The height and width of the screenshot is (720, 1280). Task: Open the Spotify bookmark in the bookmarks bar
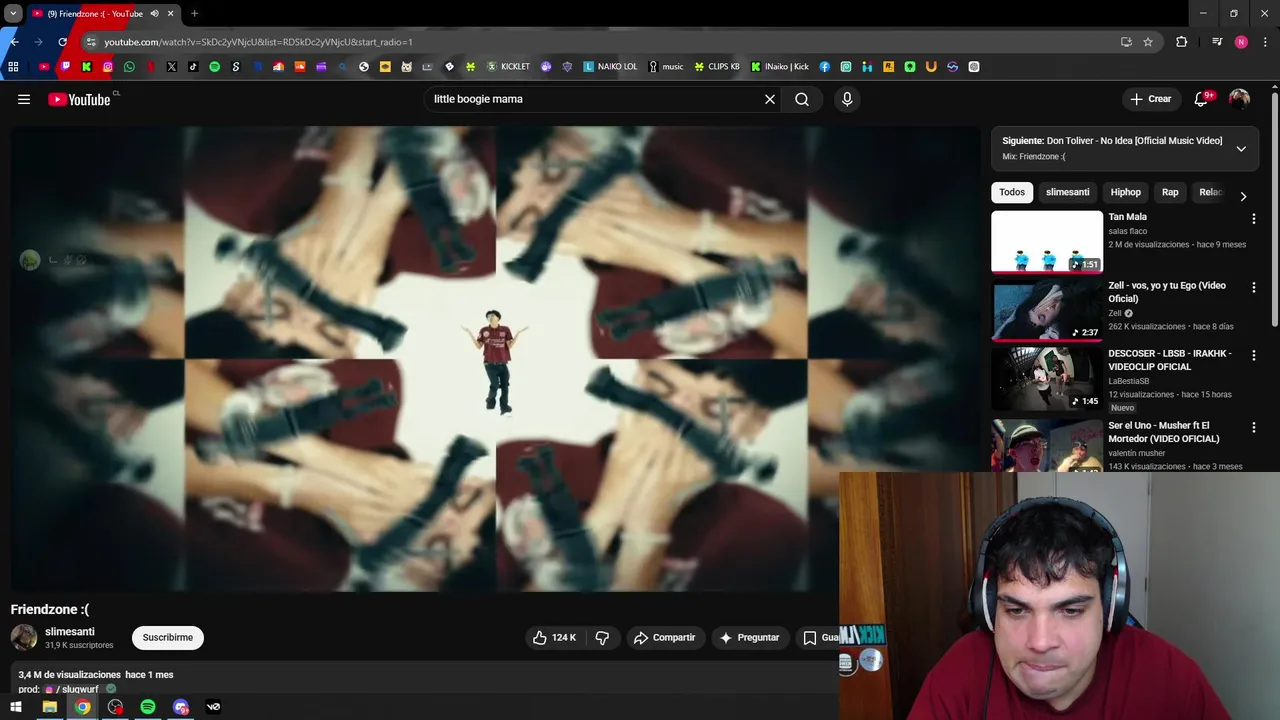pos(214,67)
